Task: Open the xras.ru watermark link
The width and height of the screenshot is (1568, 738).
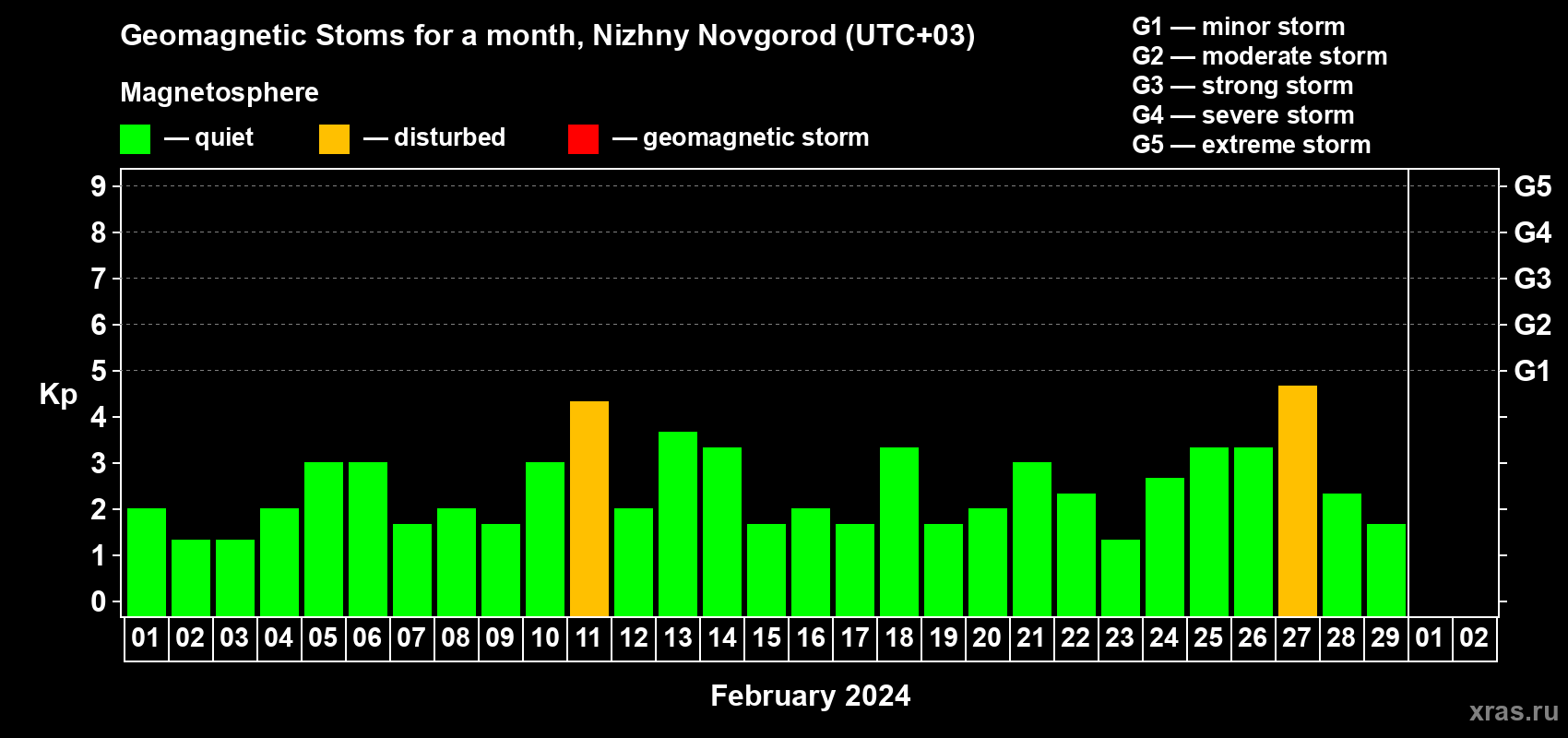Action: (x=1514, y=710)
